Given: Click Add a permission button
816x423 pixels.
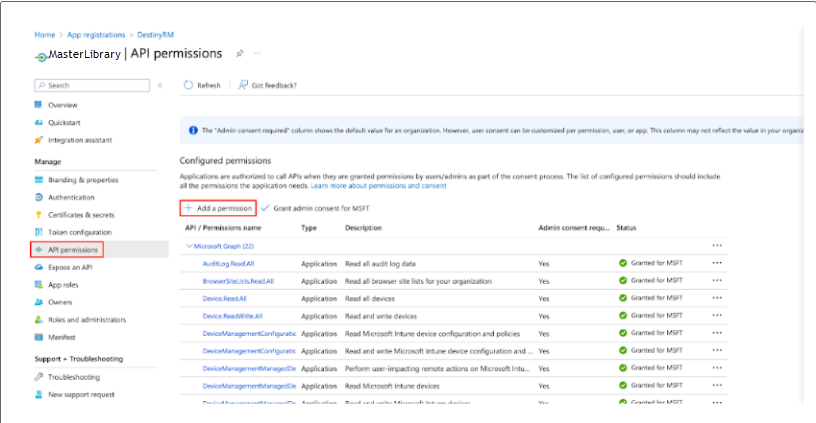Looking at the screenshot, I should tap(218, 208).
